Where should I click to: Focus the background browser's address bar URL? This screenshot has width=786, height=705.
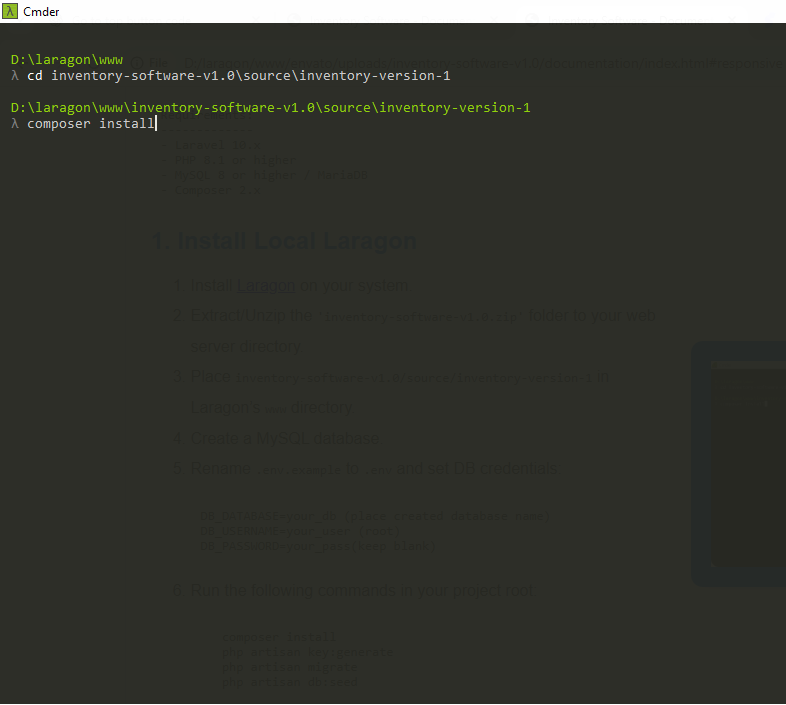click(x=481, y=64)
